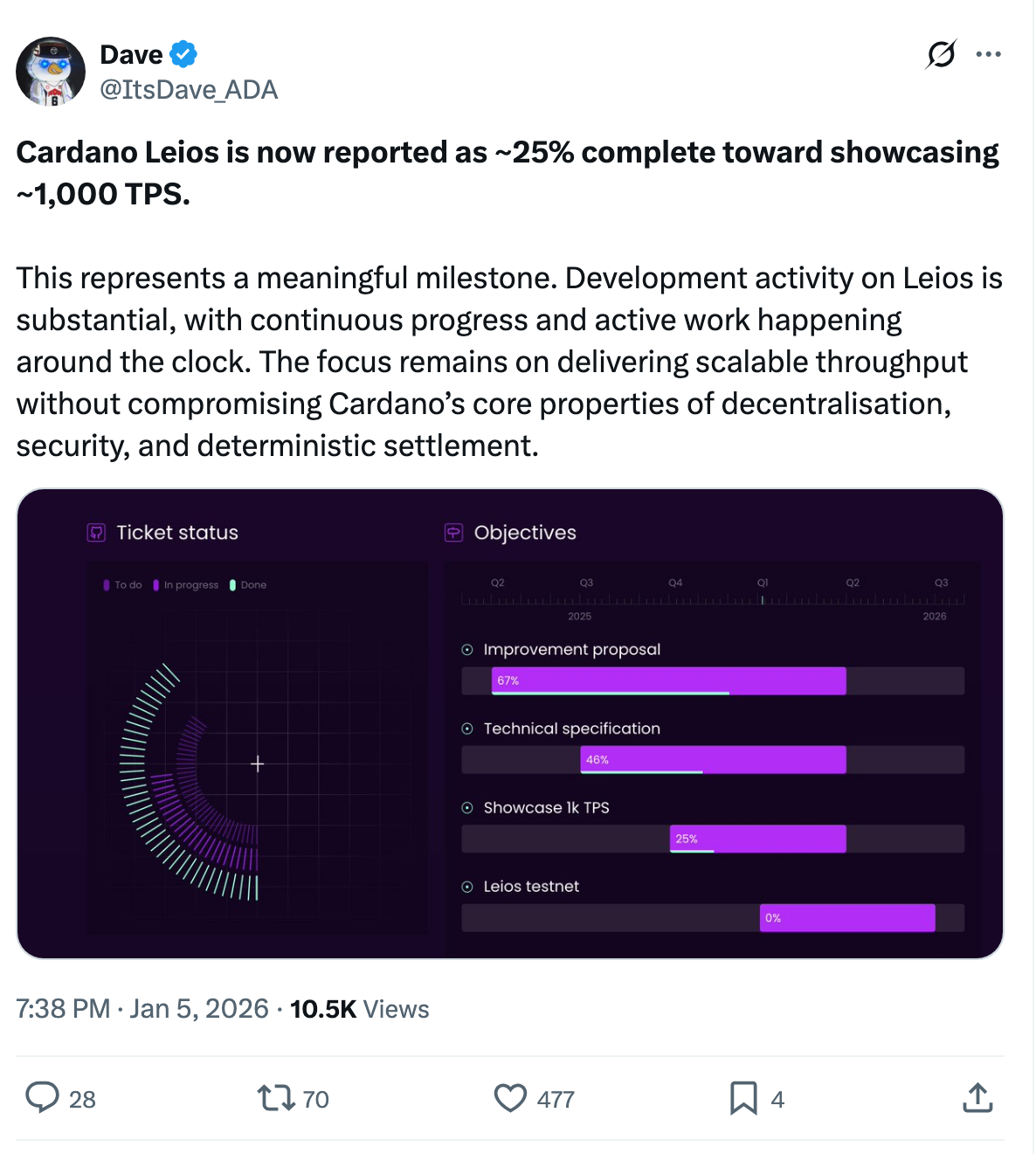The width and height of the screenshot is (1036, 1154).
Task: Click the share icon to share the post
Action: pyautogui.click(x=977, y=1099)
